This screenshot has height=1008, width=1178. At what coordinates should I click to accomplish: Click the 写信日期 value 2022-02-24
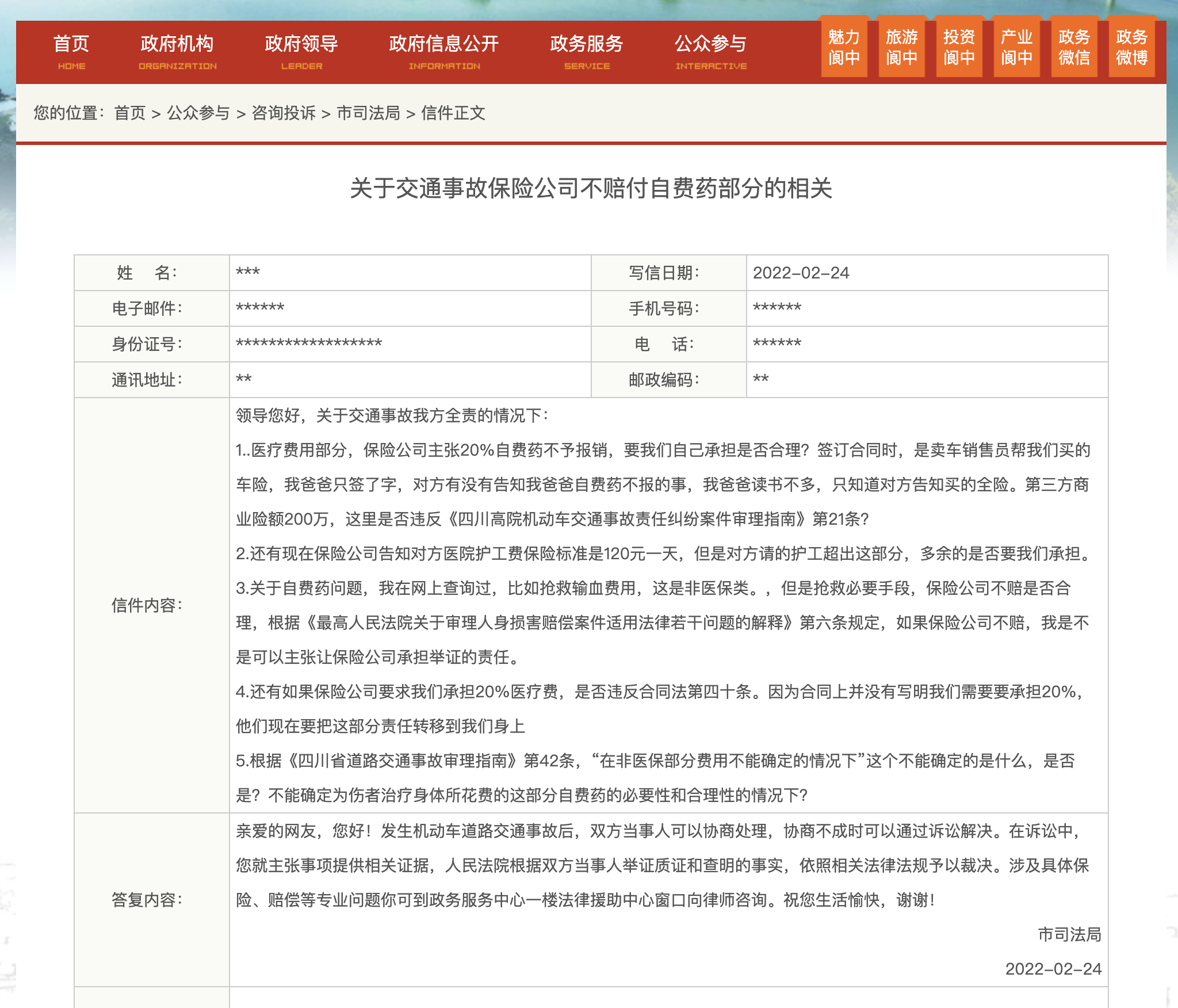801,273
